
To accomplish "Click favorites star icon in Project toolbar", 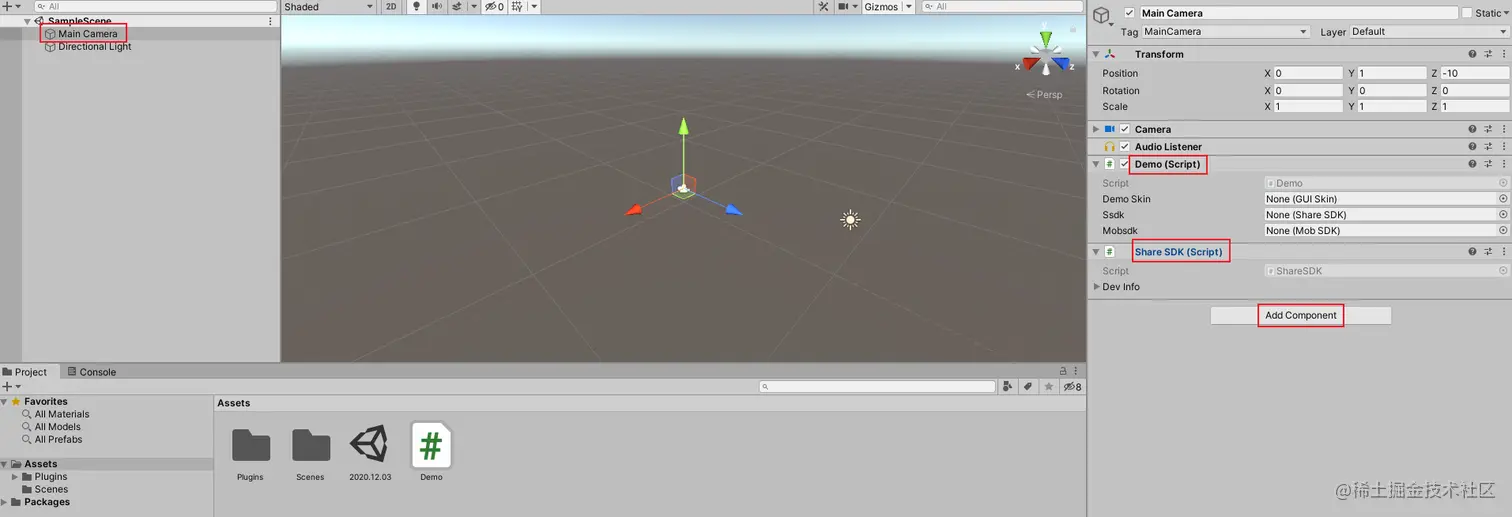I will pyautogui.click(x=1048, y=386).
